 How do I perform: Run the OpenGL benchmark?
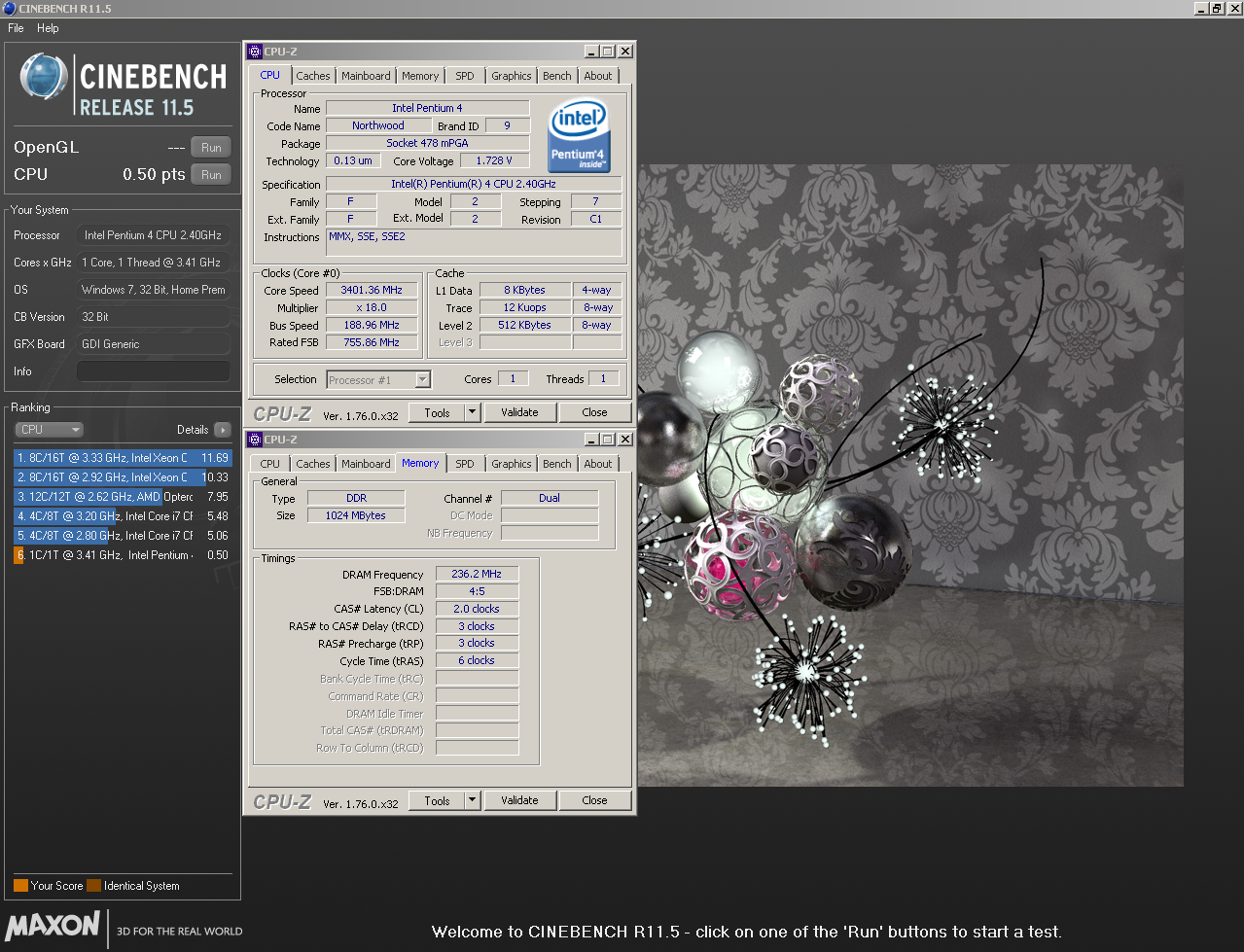[211, 148]
